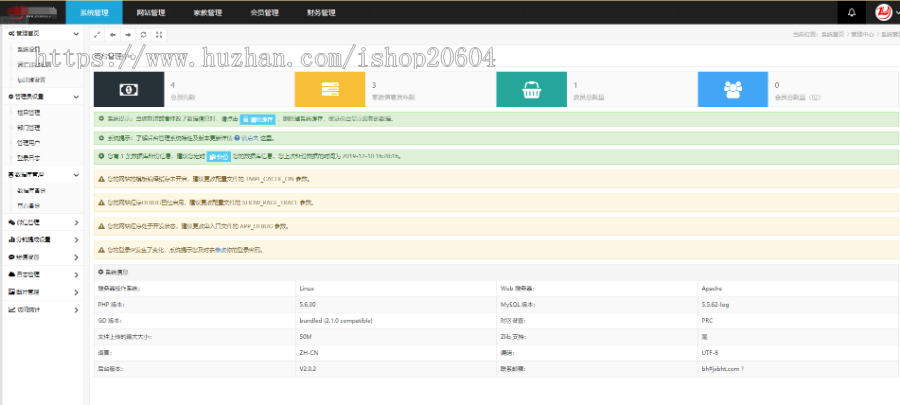Follow the link after the question mark icon
Viewport: 900px width, 405px height.
point(251,138)
